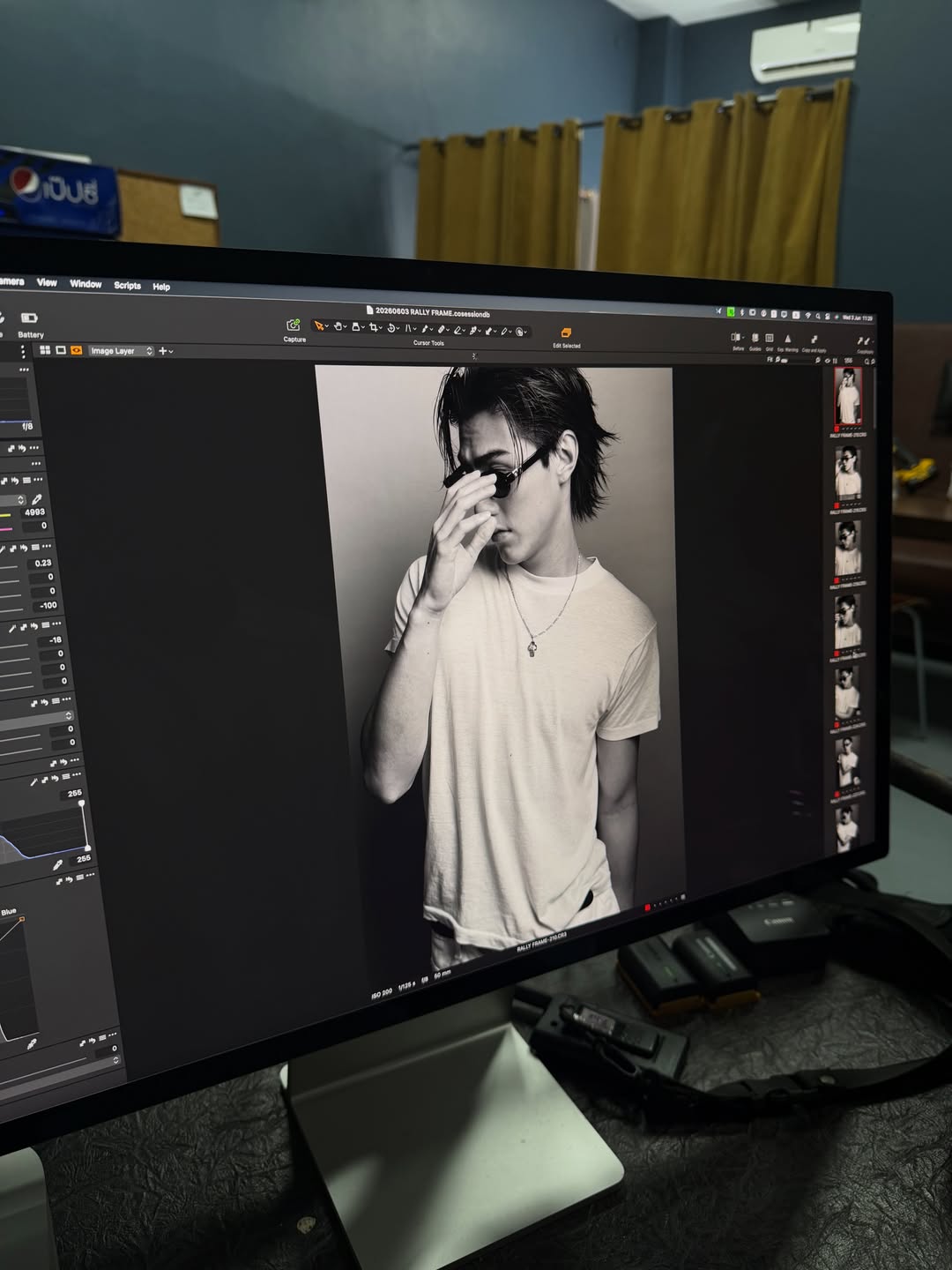Viewport: 952px width, 1270px height.
Task: Open exposure panel three-dot menu beside 0.23
Action: [x=47, y=547]
